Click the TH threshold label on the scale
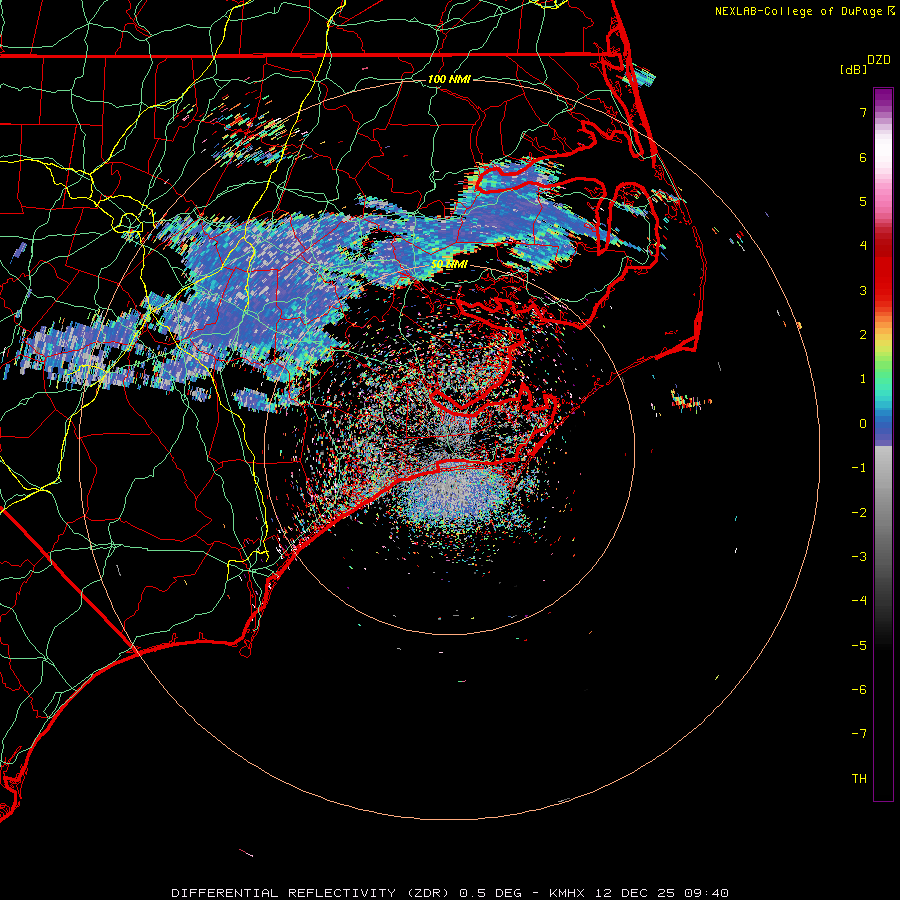 point(859,779)
